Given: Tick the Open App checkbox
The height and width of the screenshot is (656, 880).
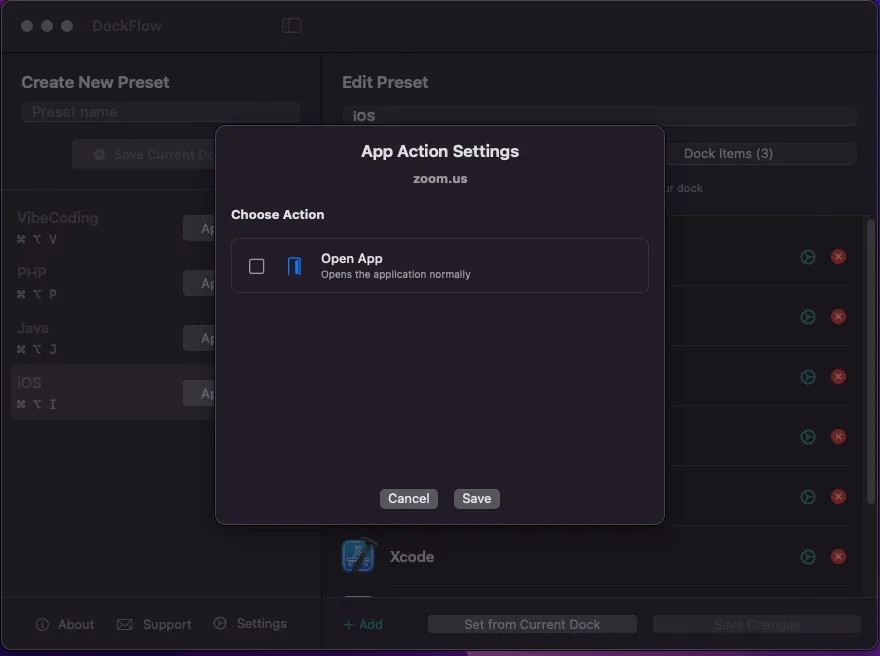Looking at the screenshot, I should point(256,266).
